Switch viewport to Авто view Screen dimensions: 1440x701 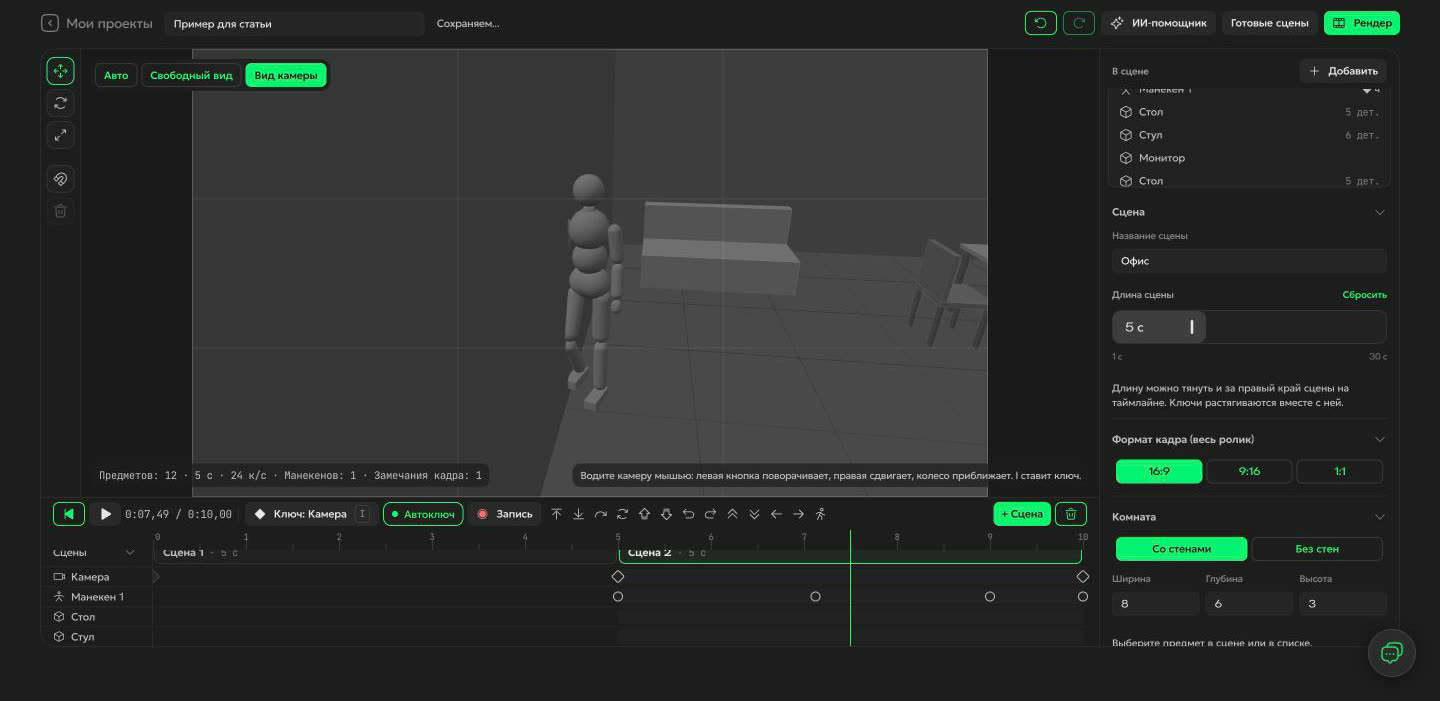coord(116,75)
